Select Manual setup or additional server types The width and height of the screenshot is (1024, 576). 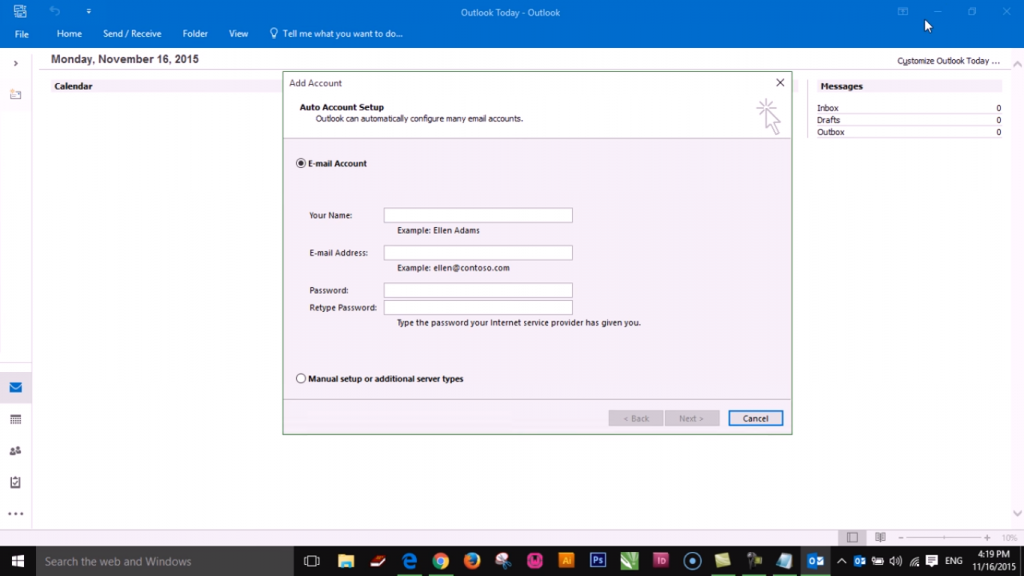(x=300, y=378)
